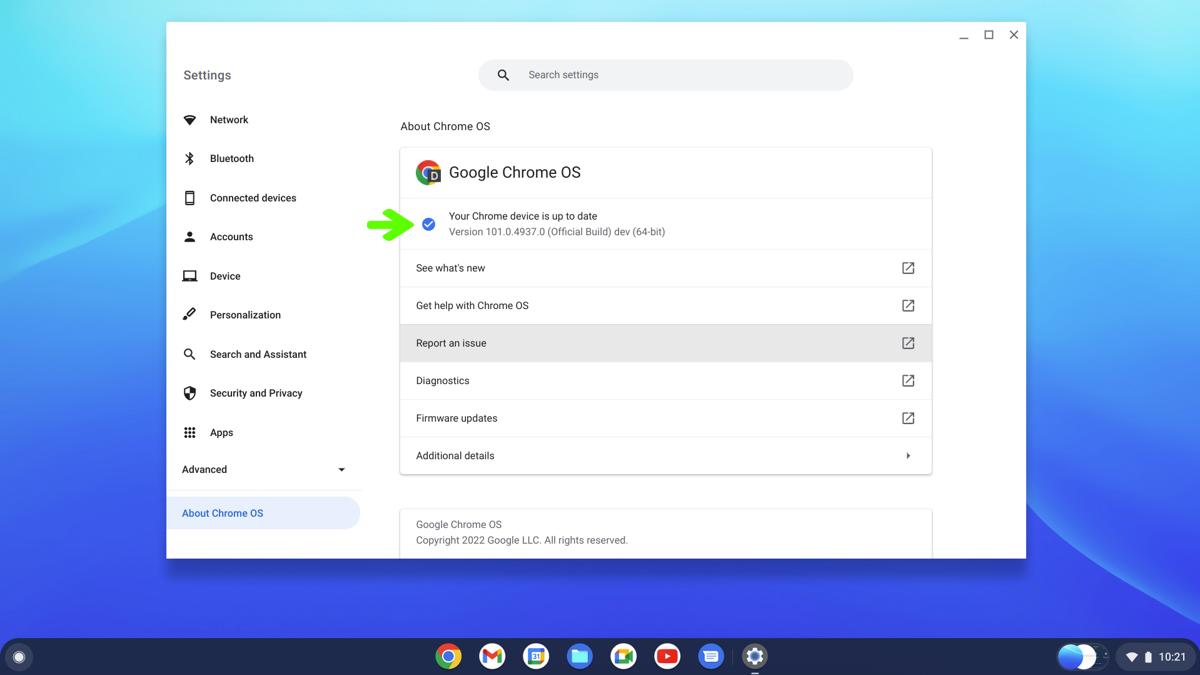Open Personalization using the paintbrush icon
1200x675 pixels.
[190, 314]
